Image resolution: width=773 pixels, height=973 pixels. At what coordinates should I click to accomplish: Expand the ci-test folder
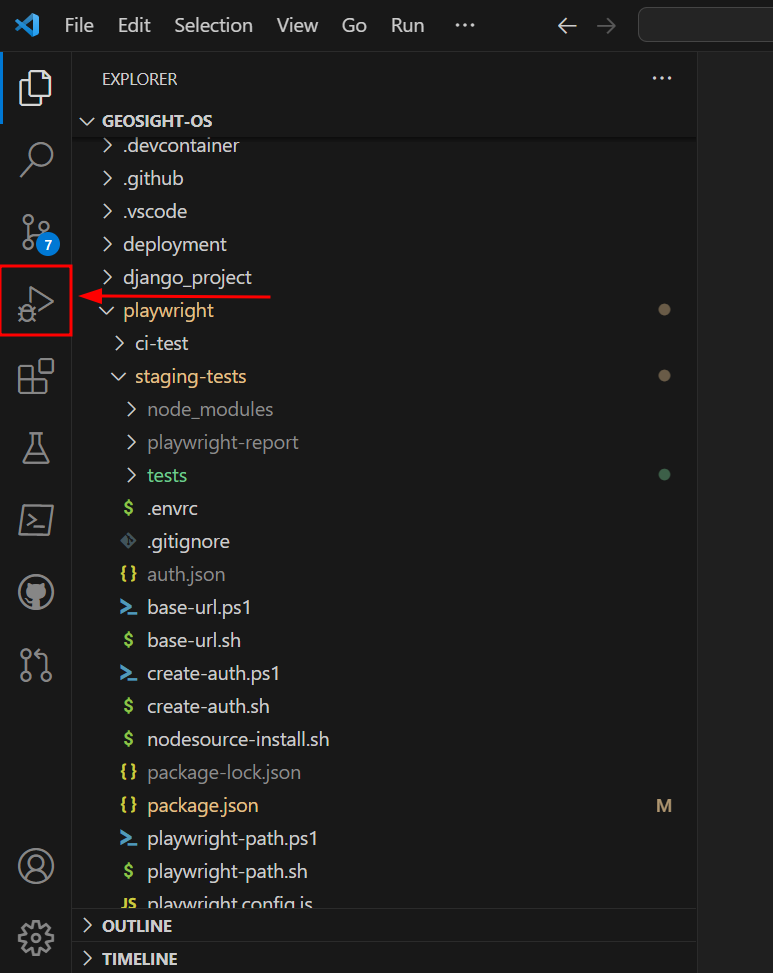(384, 343)
